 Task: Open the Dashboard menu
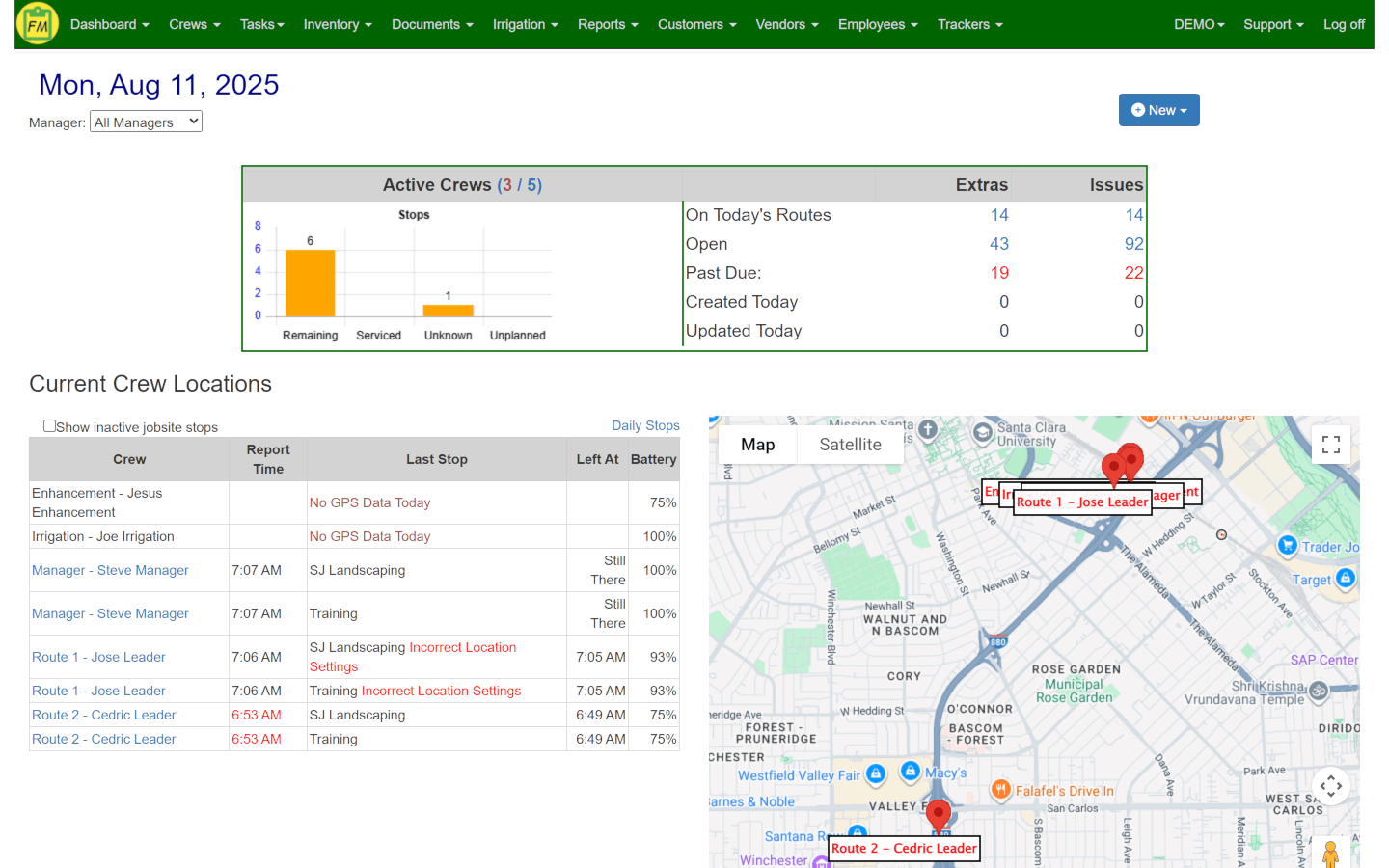(x=109, y=24)
